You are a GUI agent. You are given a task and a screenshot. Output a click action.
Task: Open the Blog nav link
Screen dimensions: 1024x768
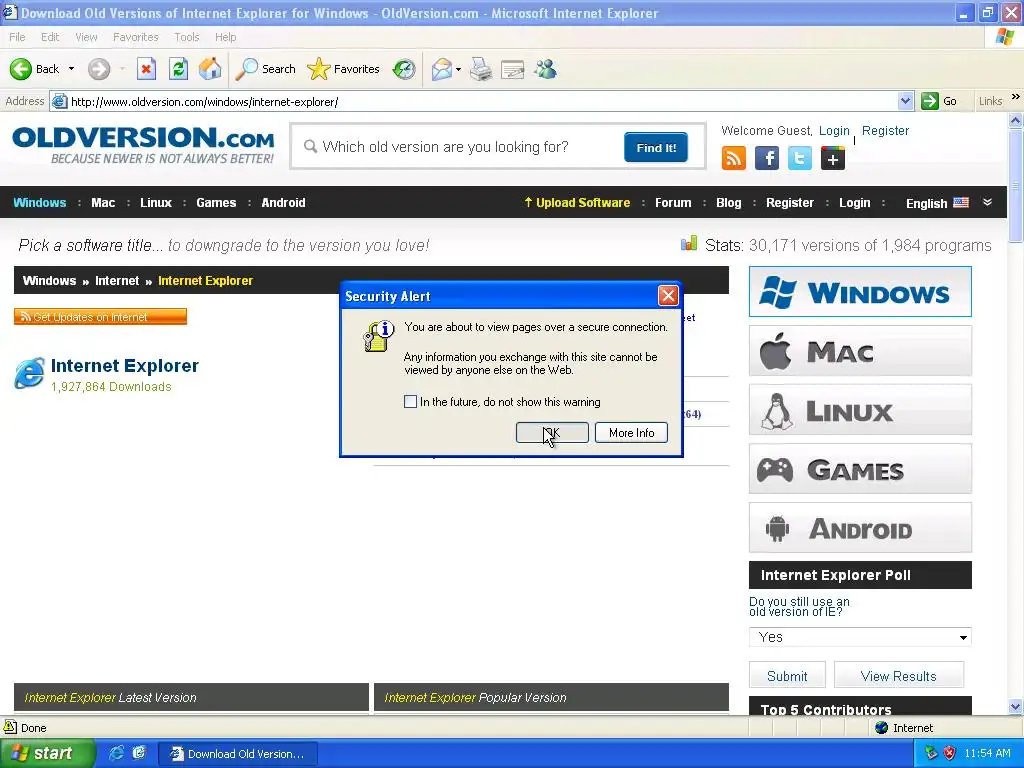click(x=728, y=202)
